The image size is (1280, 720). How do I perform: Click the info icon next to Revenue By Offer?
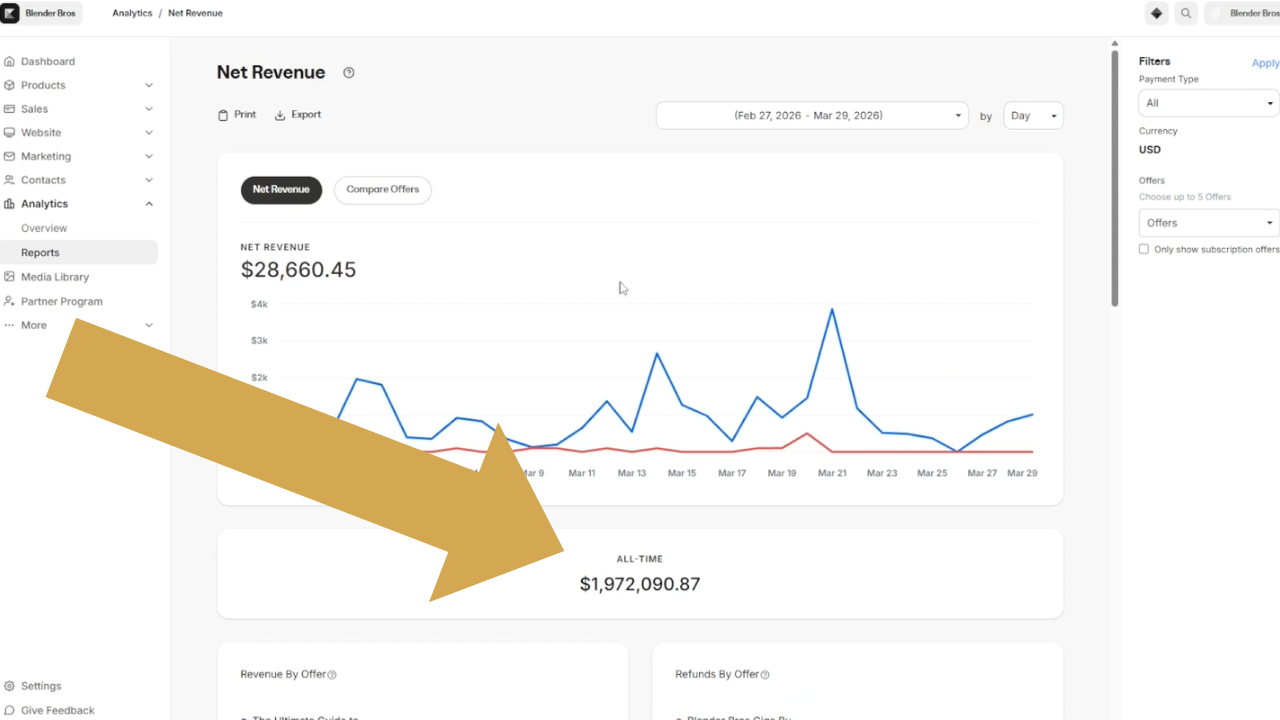[332, 675]
